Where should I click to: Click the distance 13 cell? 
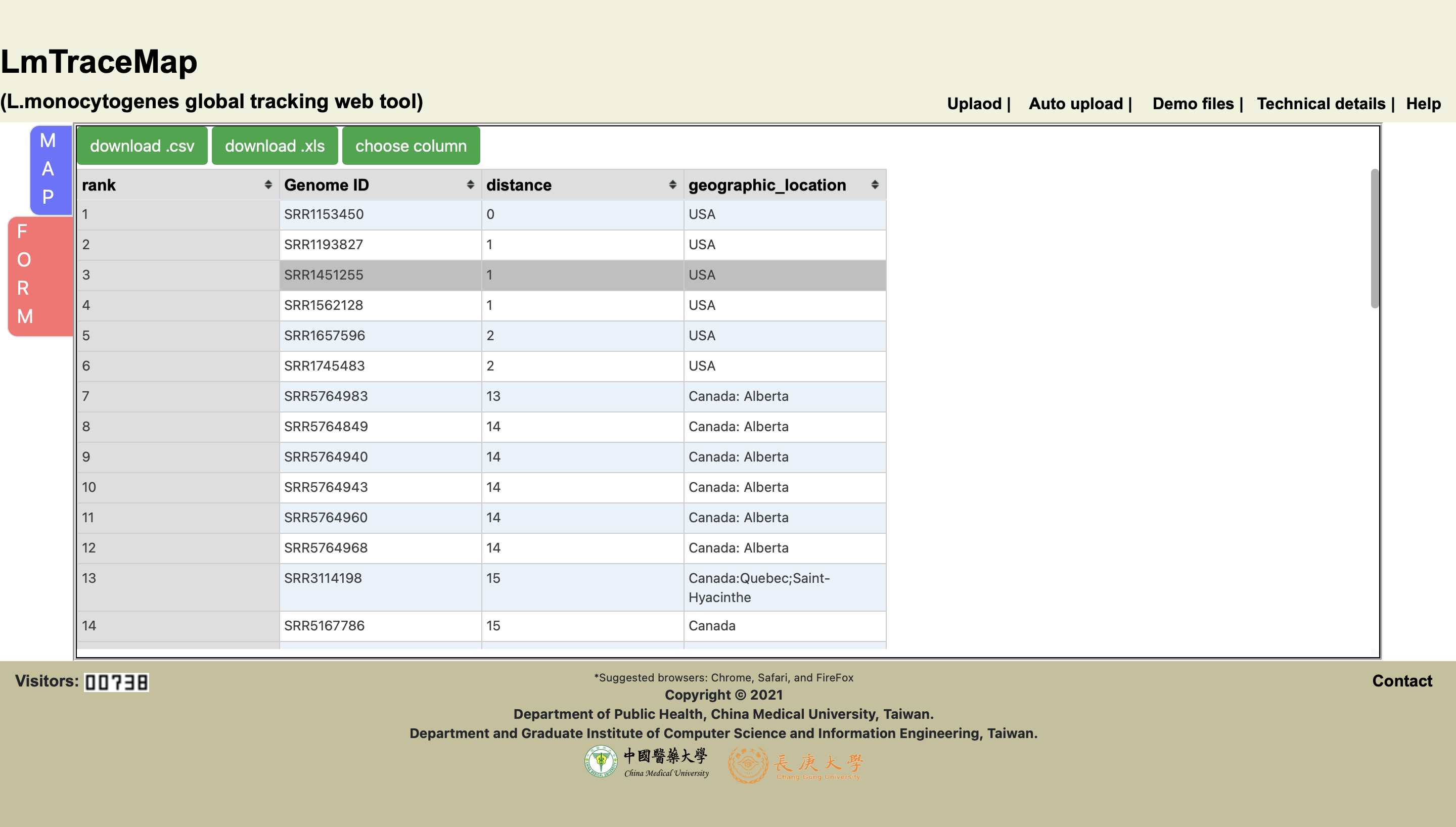pyautogui.click(x=582, y=396)
